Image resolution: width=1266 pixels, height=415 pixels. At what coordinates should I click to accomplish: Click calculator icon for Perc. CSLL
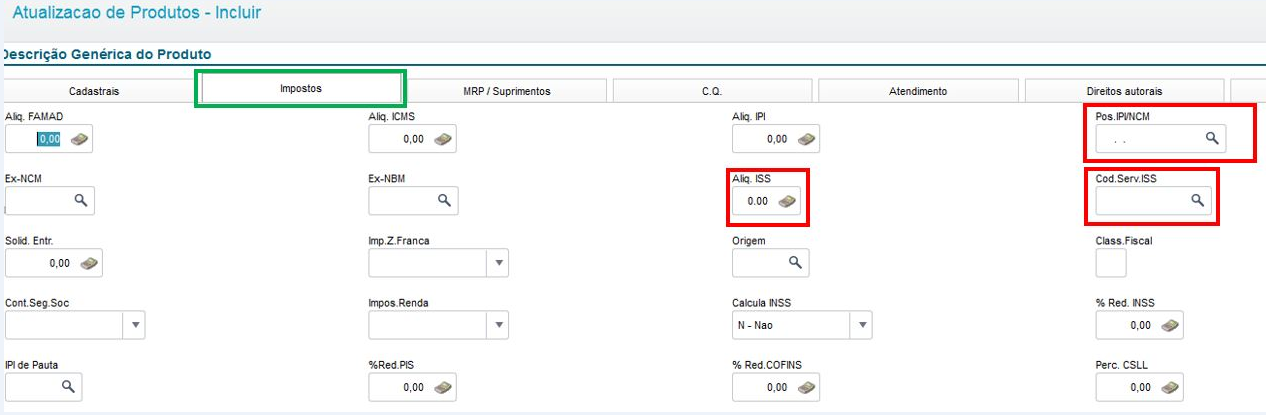point(1171,387)
